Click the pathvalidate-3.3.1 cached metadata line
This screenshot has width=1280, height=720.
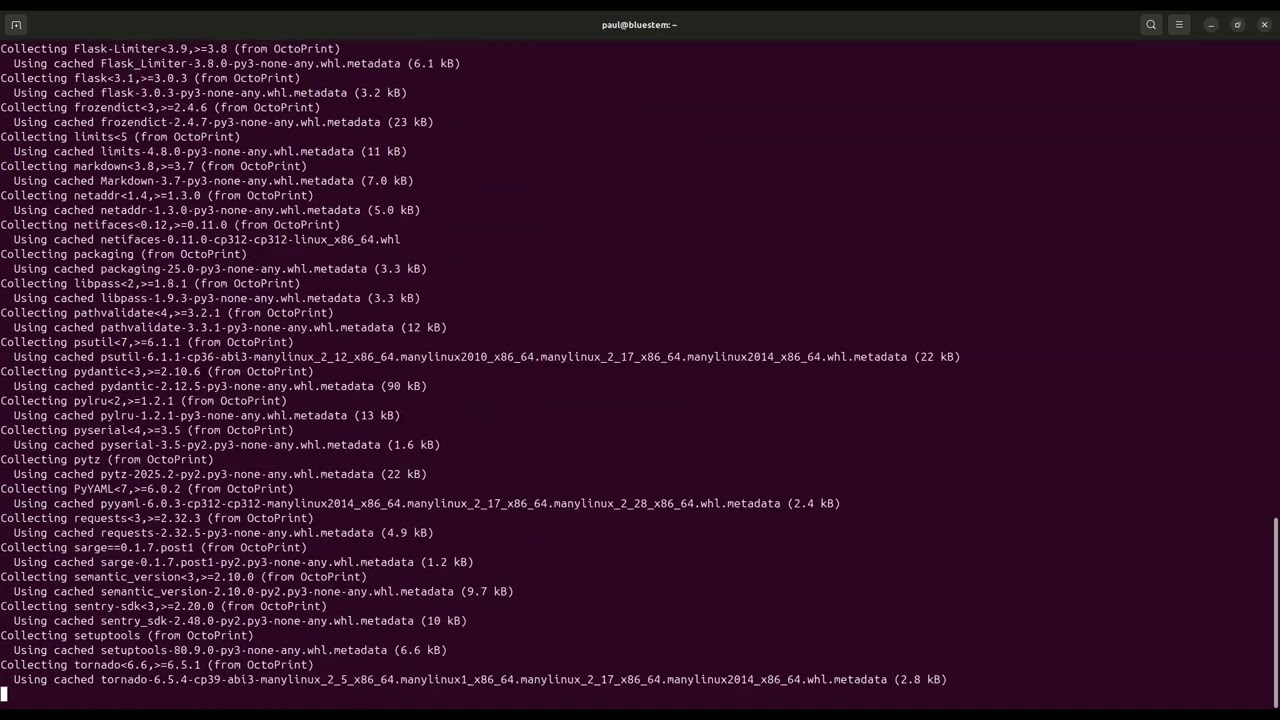tap(230, 328)
